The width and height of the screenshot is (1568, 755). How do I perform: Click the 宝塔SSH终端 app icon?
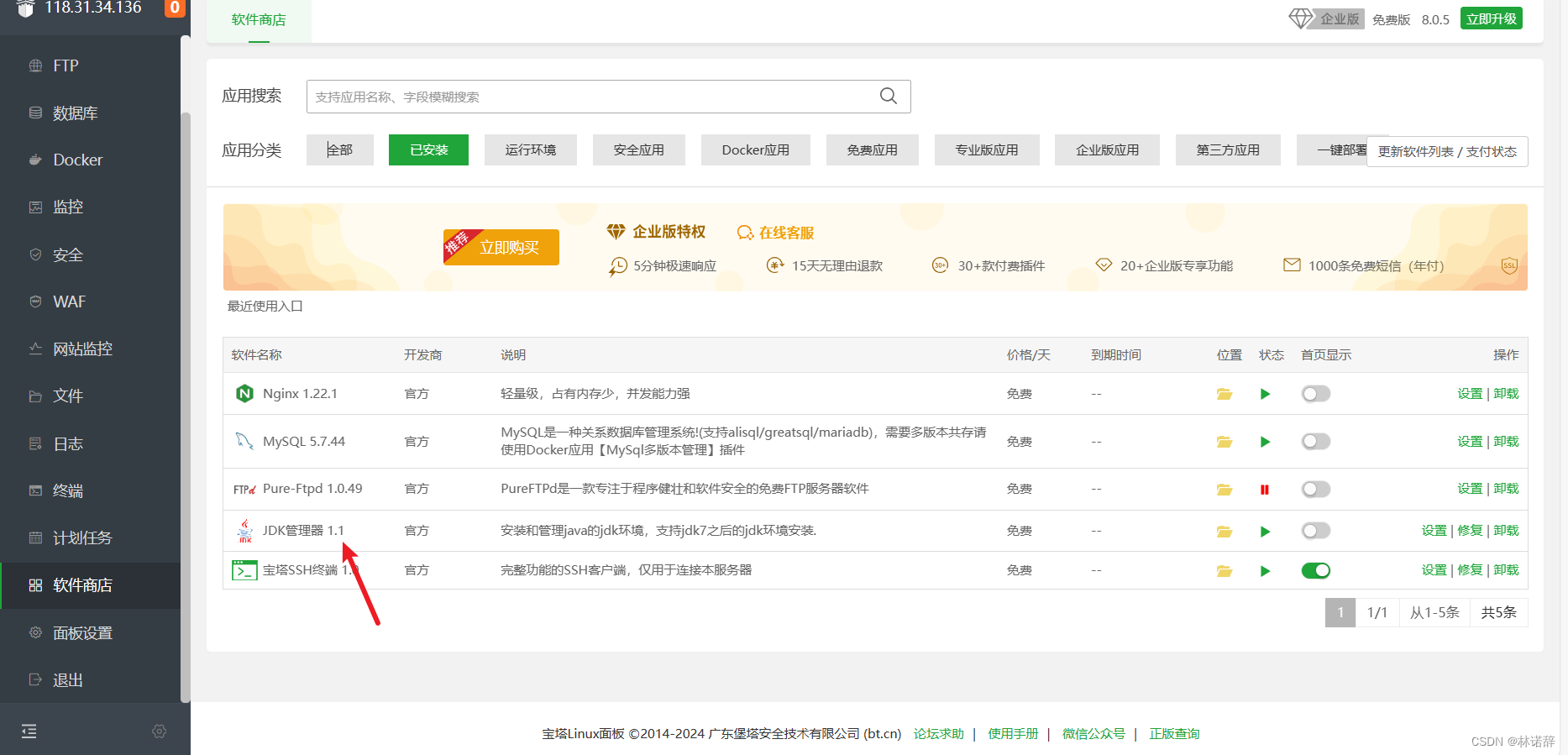tap(244, 570)
